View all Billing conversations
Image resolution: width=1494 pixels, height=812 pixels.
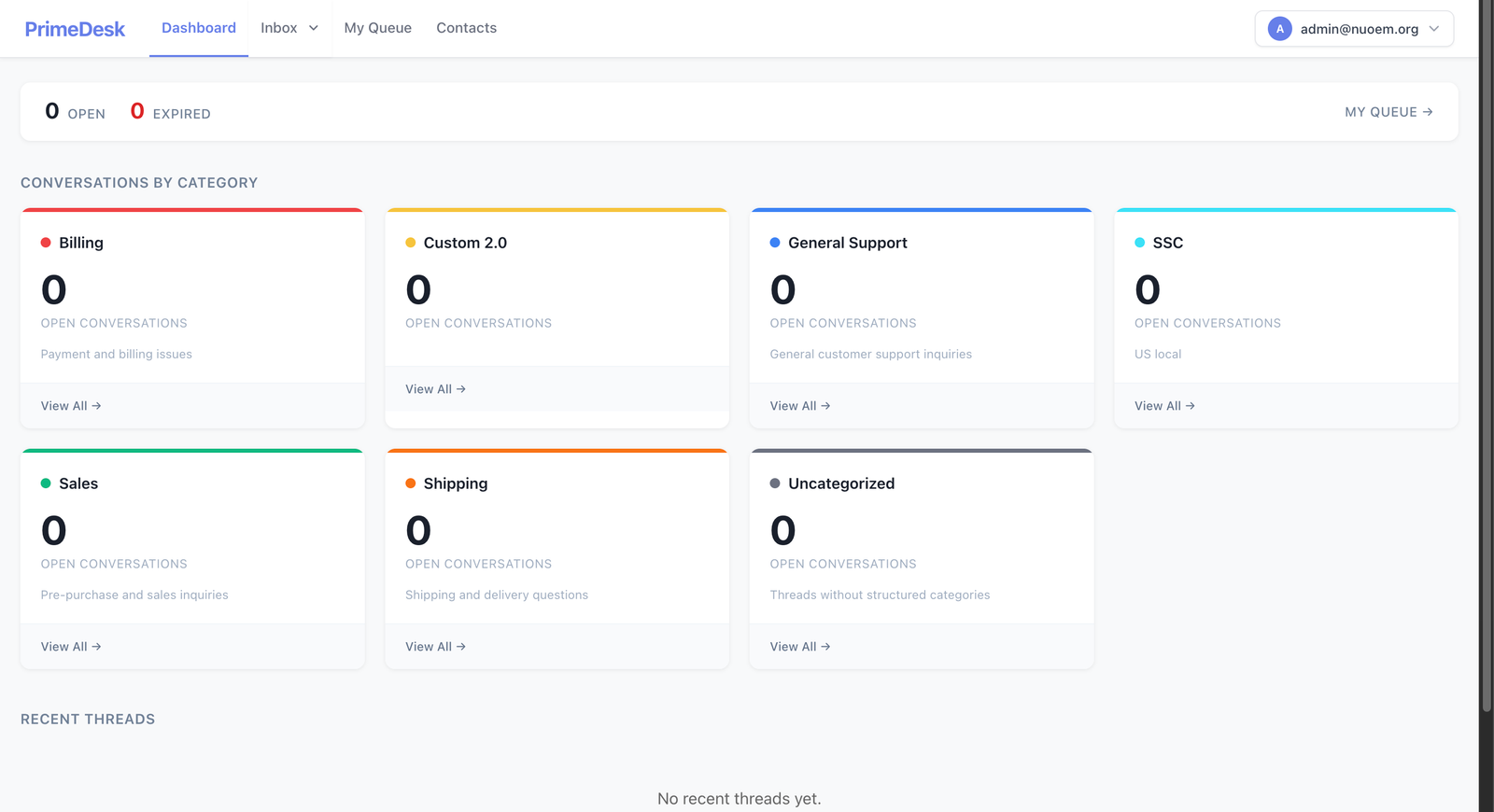[x=71, y=406]
